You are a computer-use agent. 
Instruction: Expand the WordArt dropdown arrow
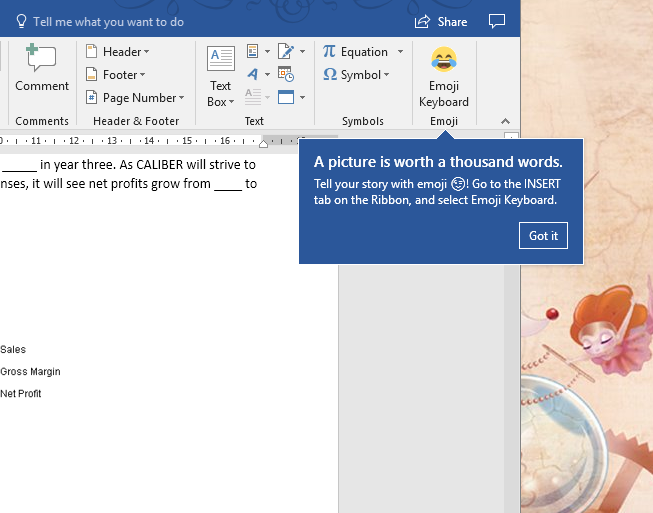[267, 75]
